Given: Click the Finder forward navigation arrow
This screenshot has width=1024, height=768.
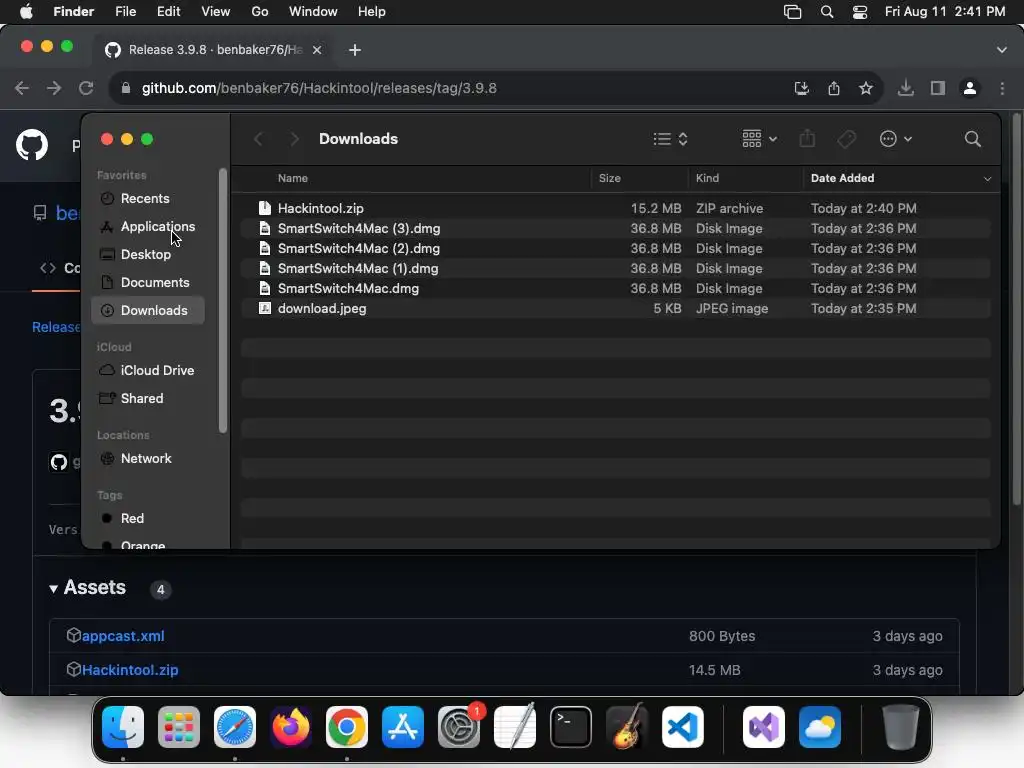Looking at the screenshot, I should pos(295,139).
